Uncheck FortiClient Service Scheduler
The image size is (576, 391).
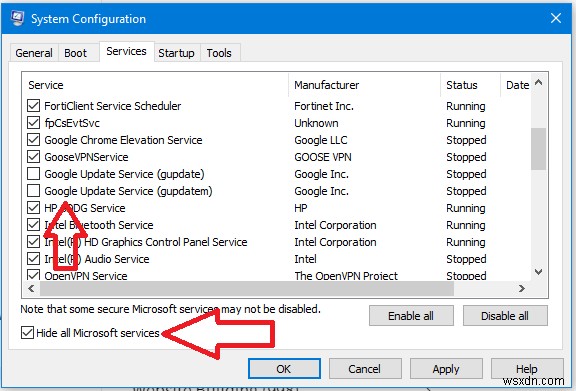[33, 106]
